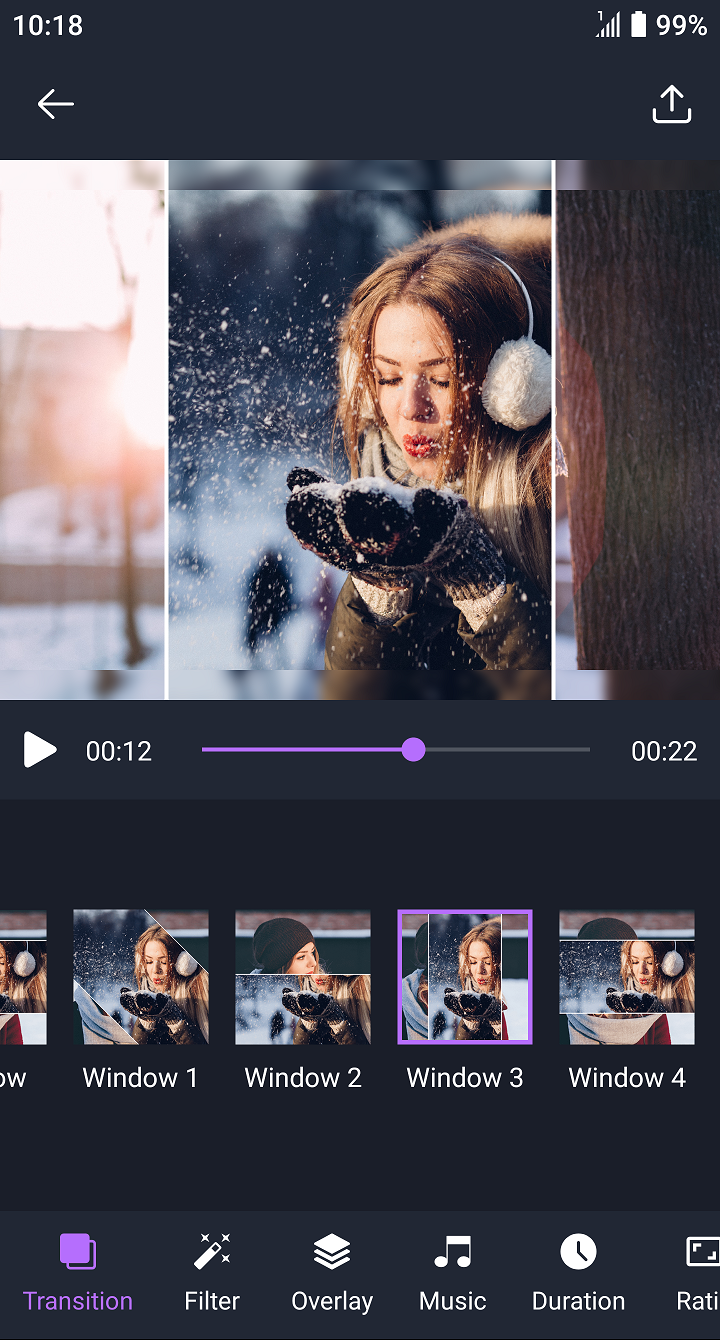The height and width of the screenshot is (1340, 720).
Task: Click the purple playback progress knob
Action: coord(413,750)
